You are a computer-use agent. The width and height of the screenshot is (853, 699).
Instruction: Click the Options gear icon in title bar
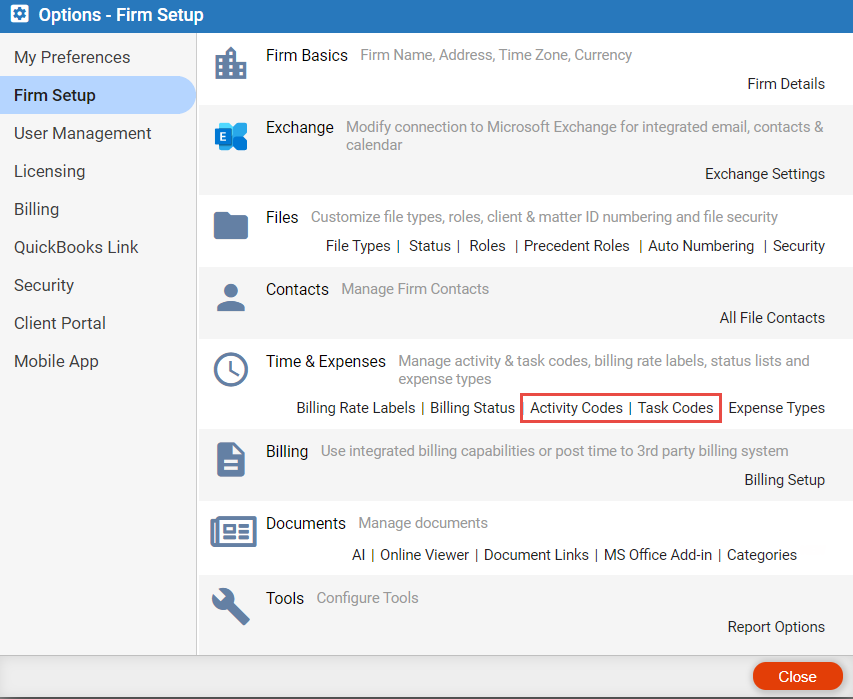tap(20, 14)
